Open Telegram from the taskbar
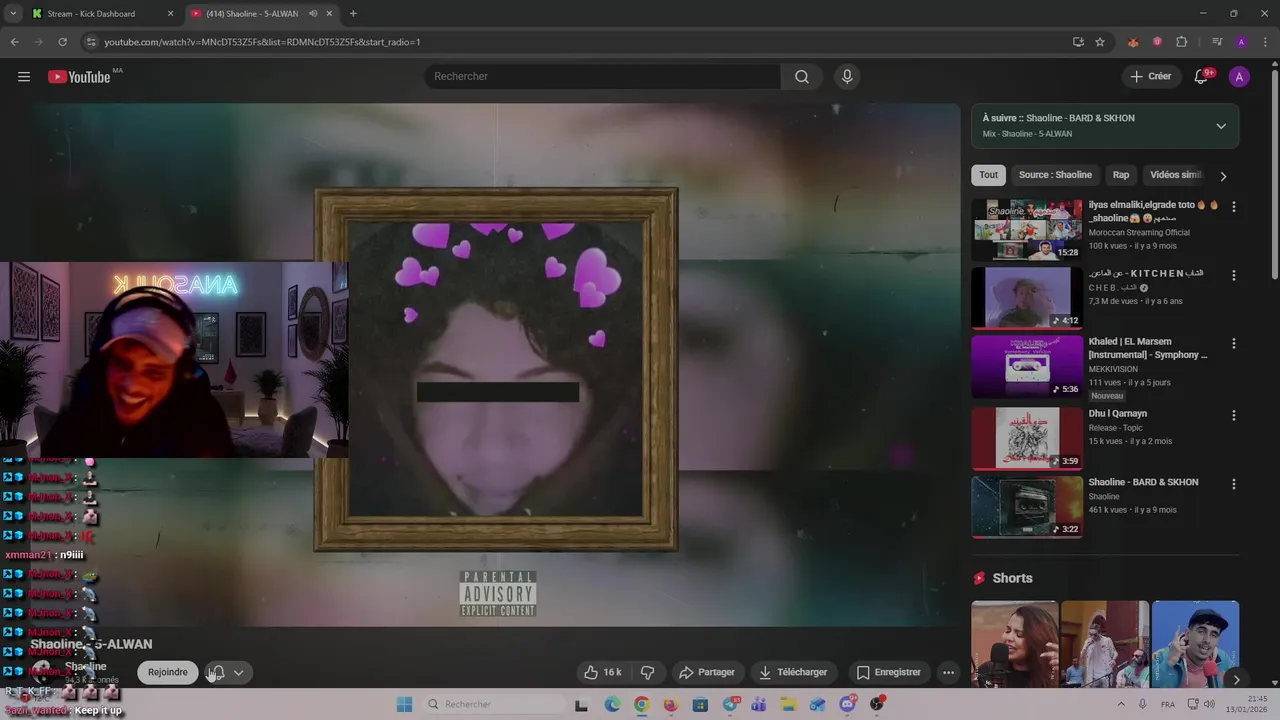1280x720 pixels. click(730, 704)
